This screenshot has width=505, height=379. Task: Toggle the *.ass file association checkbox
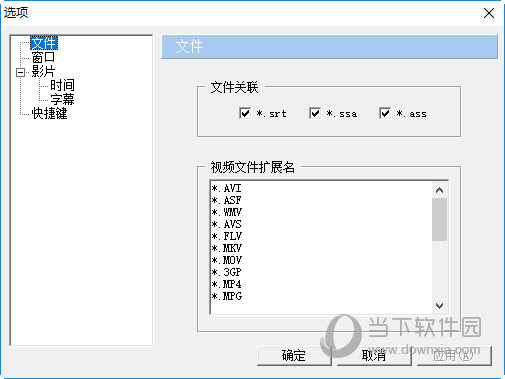click(385, 113)
